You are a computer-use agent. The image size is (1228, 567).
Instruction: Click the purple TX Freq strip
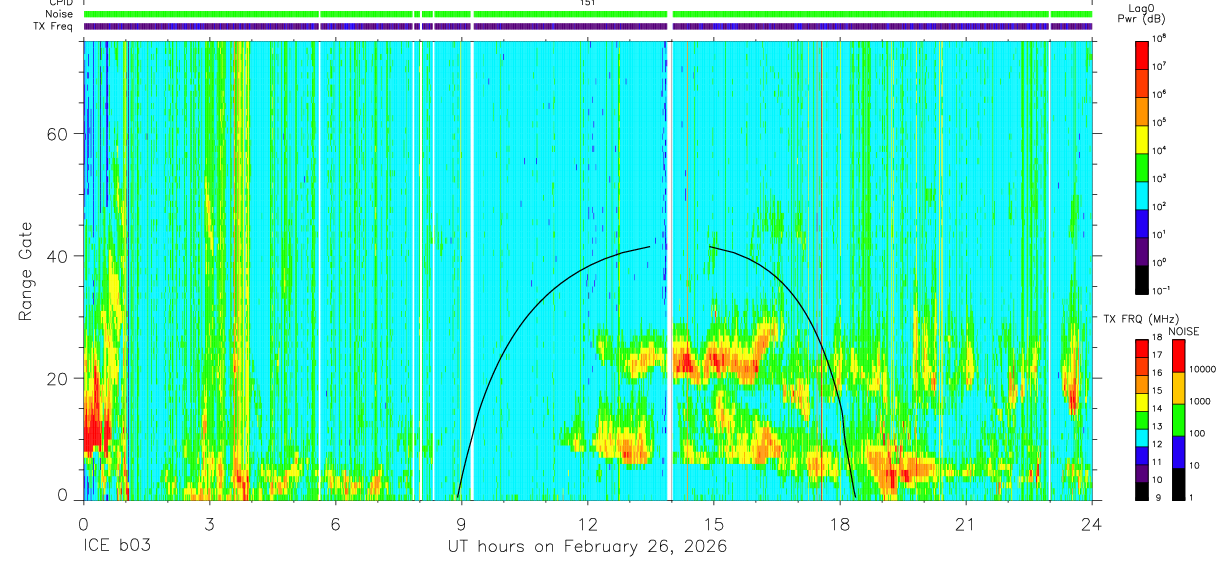click(587, 26)
